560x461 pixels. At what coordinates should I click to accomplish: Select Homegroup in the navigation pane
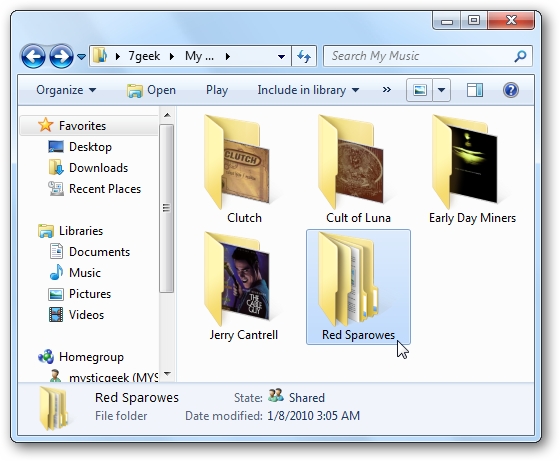[x=81, y=357]
